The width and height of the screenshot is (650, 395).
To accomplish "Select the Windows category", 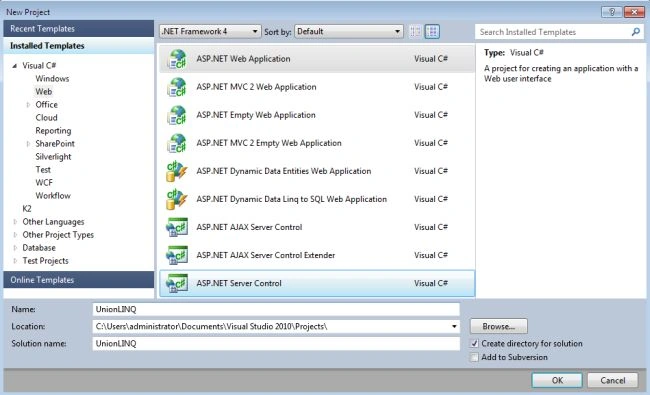I will pos(52,79).
